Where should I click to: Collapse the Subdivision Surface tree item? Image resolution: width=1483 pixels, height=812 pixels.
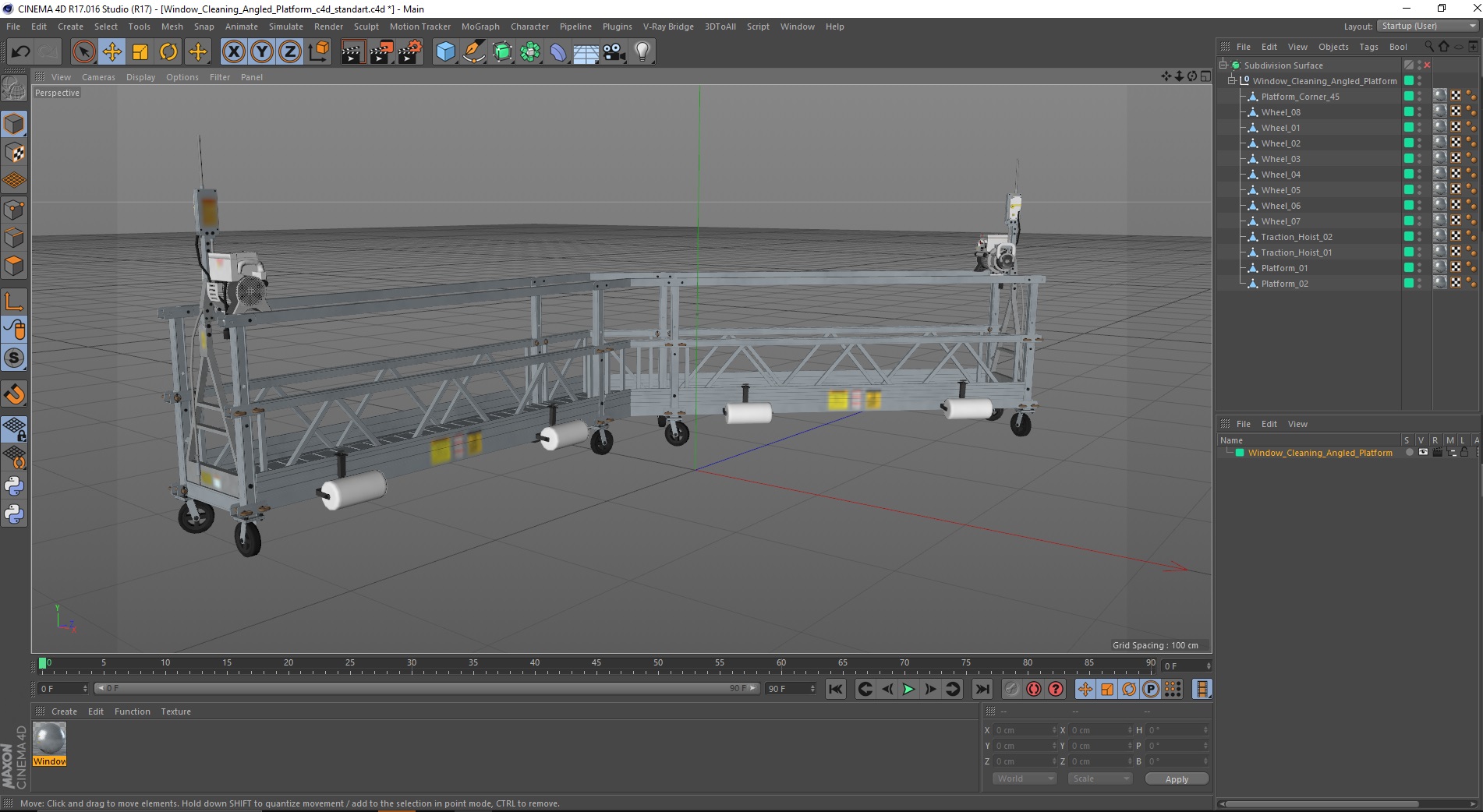coord(1223,65)
